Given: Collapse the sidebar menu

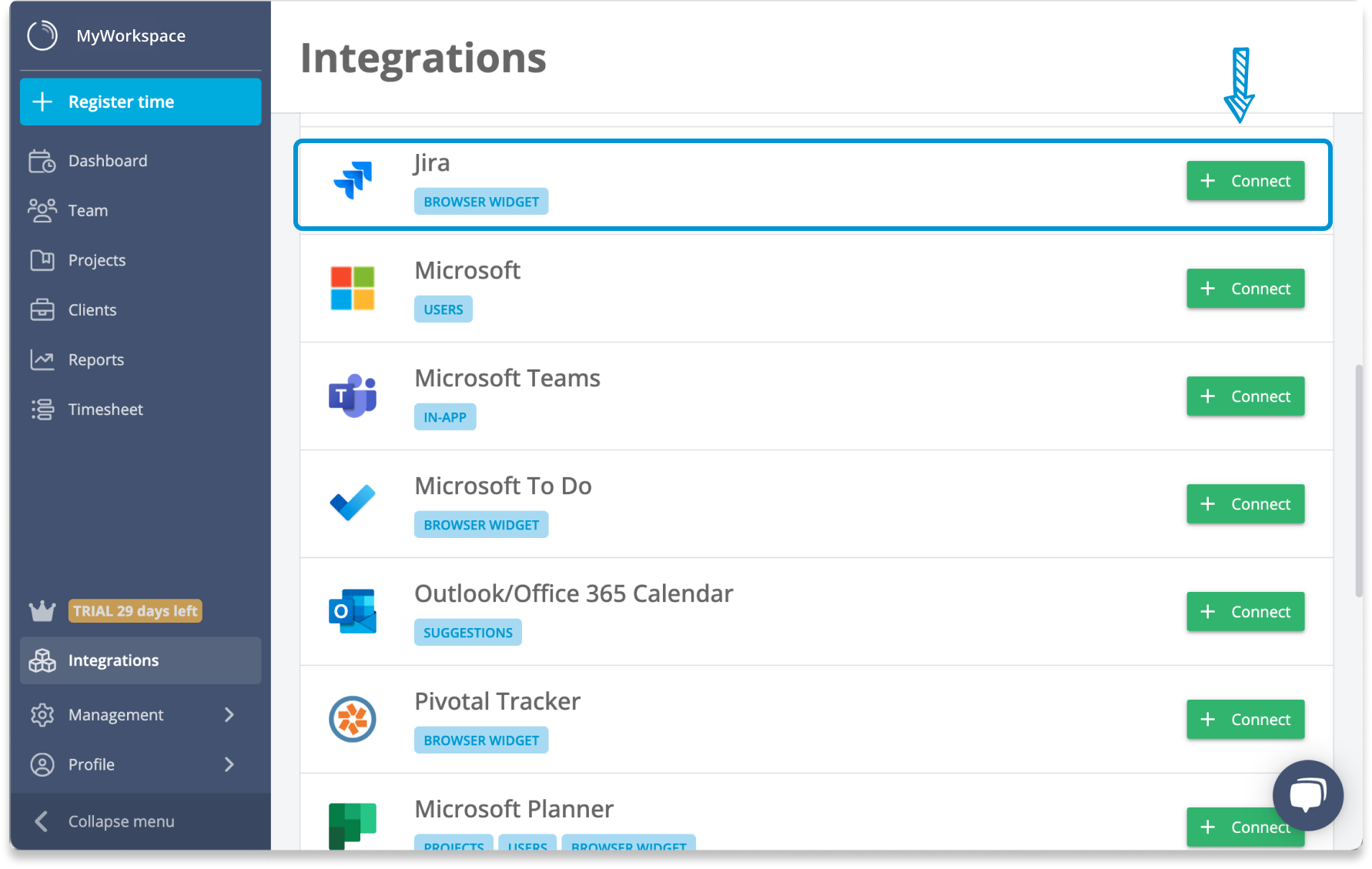Looking at the screenshot, I should 140,821.
